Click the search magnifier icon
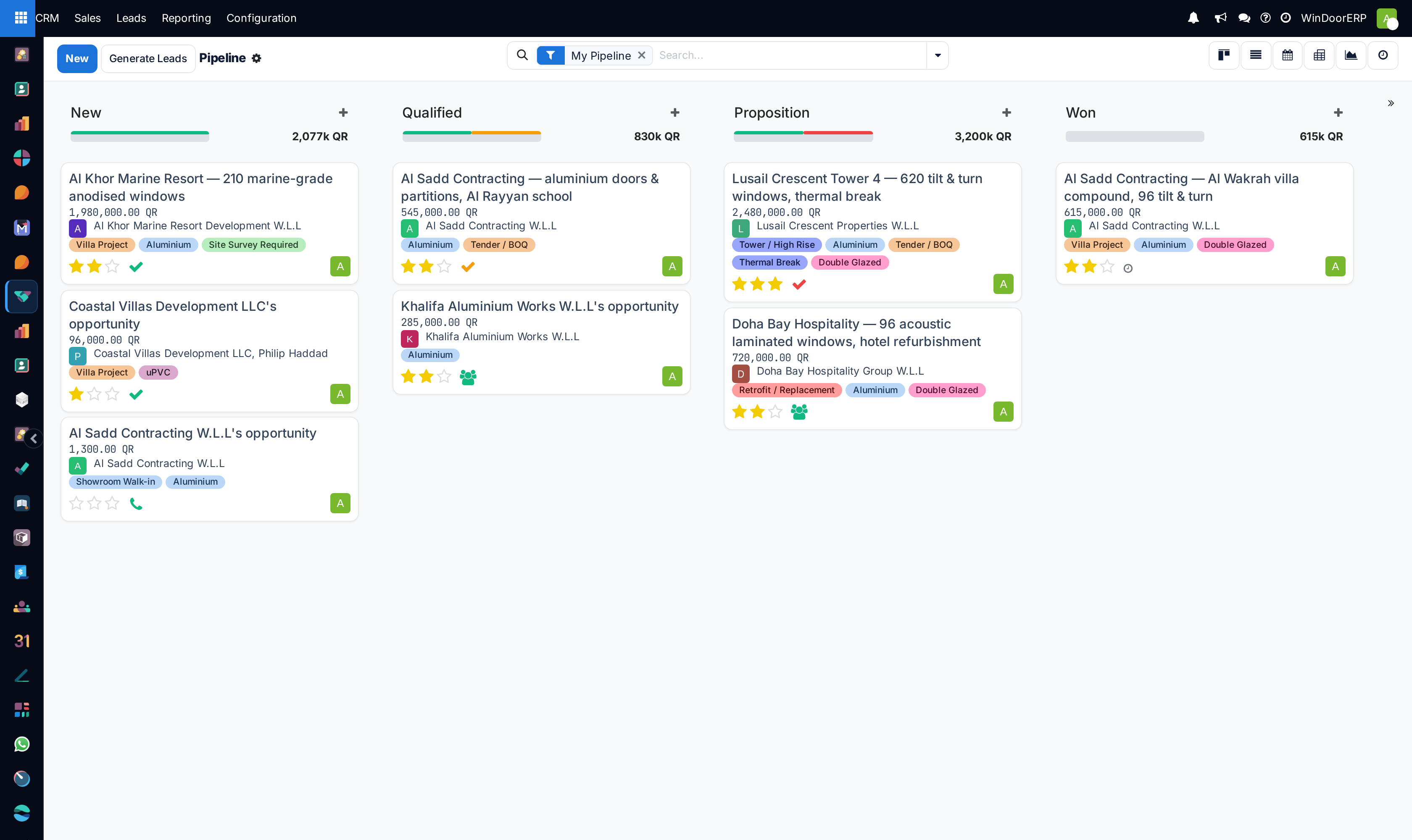The width and height of the screenshot is (1412, 840). 522,55
